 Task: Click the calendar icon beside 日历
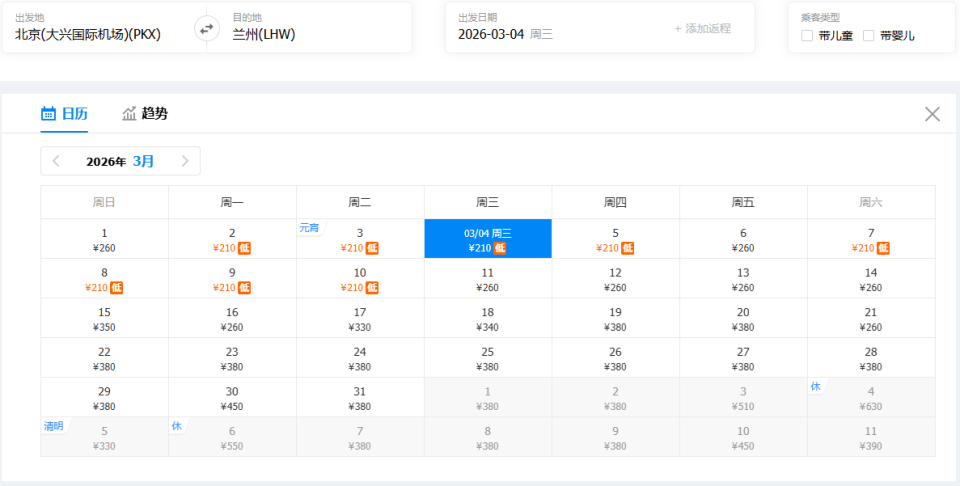coord(48,114)
